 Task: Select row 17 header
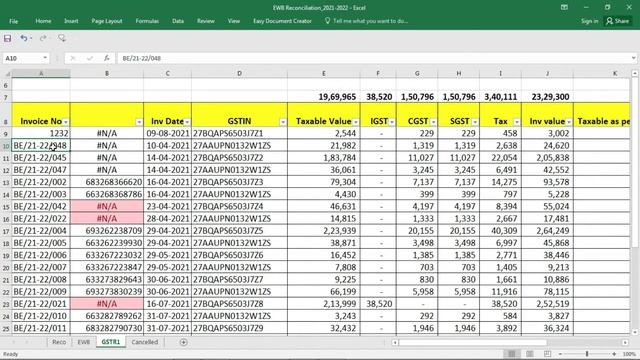pos(6,231)
